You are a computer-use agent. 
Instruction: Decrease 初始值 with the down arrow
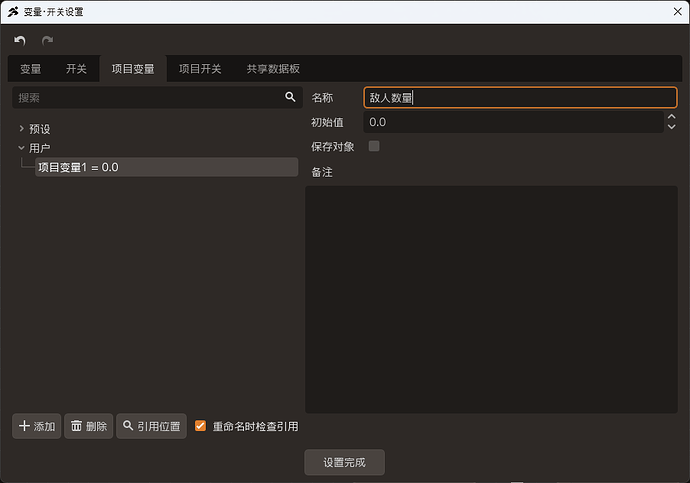(672, 127)
